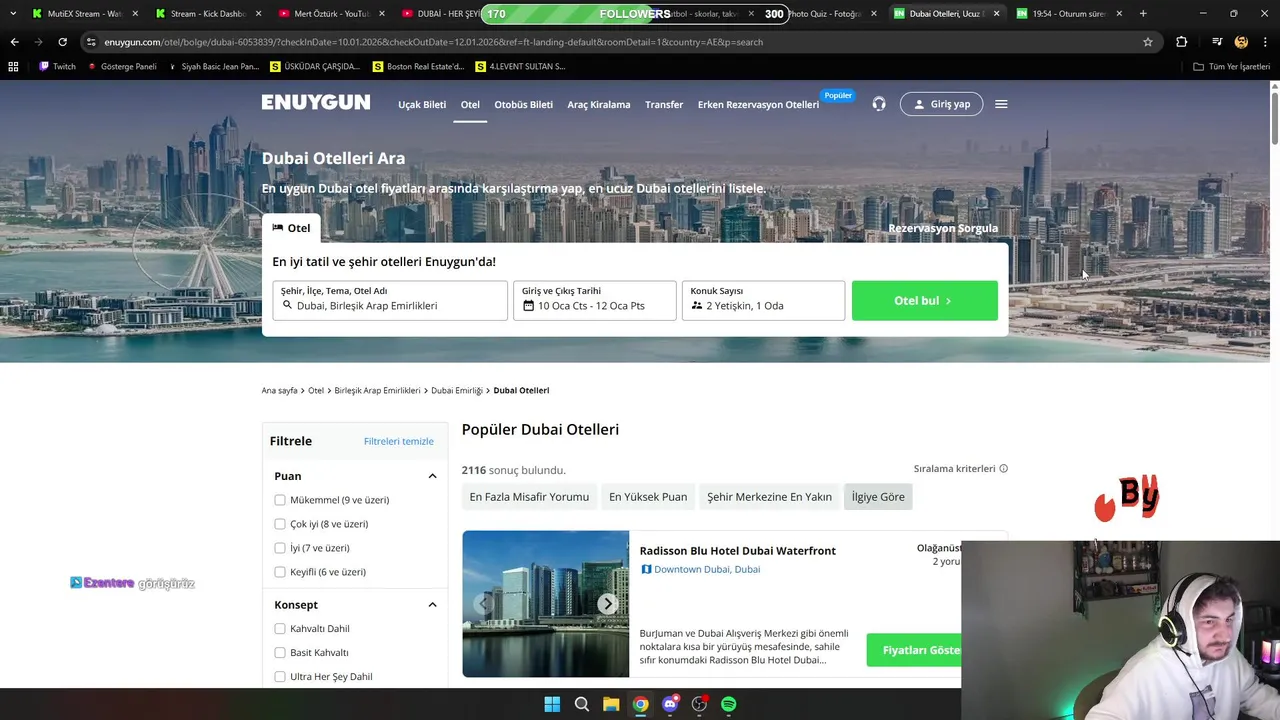
Task: Open Radisson Blu Hotel Dubai Waterfront title
Action: tap(738, 551)
